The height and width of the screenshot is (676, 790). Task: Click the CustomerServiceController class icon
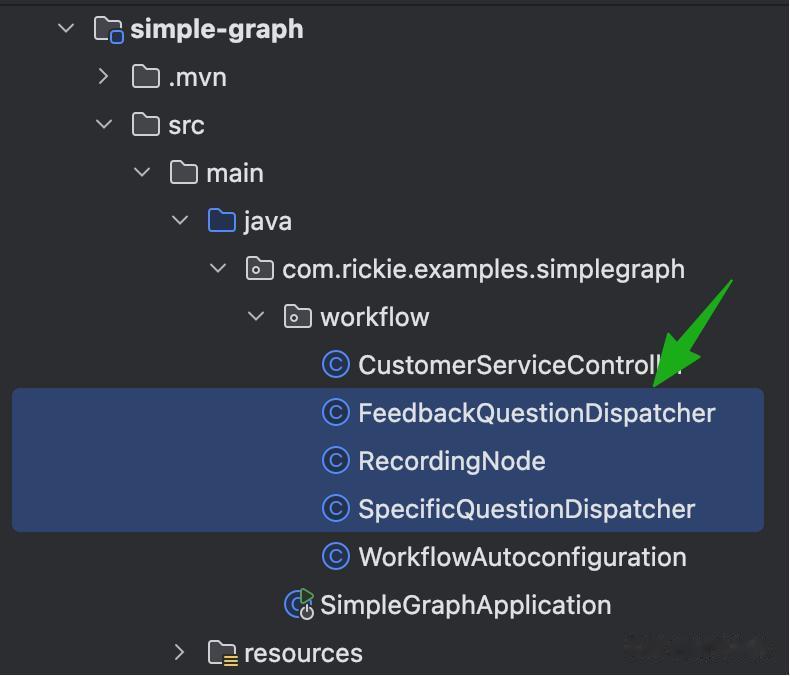(x=335, y=365)
